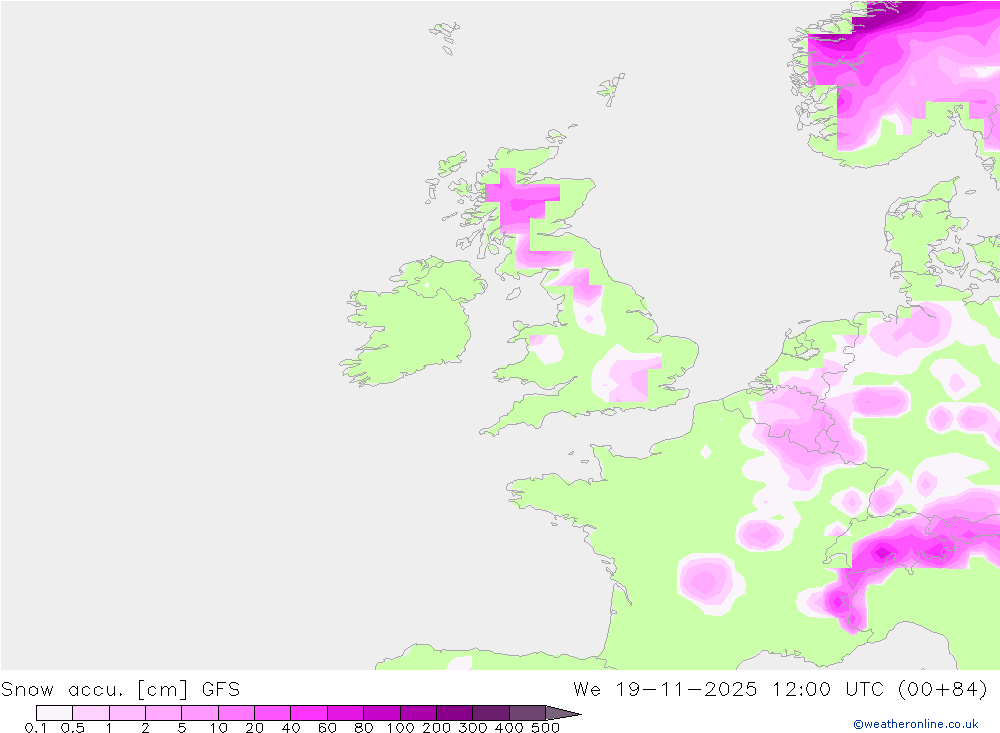Image resolution: width=1000 pixels, height=733 pixels.
Task: Click the '20' legend label
Action: [x=254, y=727]
